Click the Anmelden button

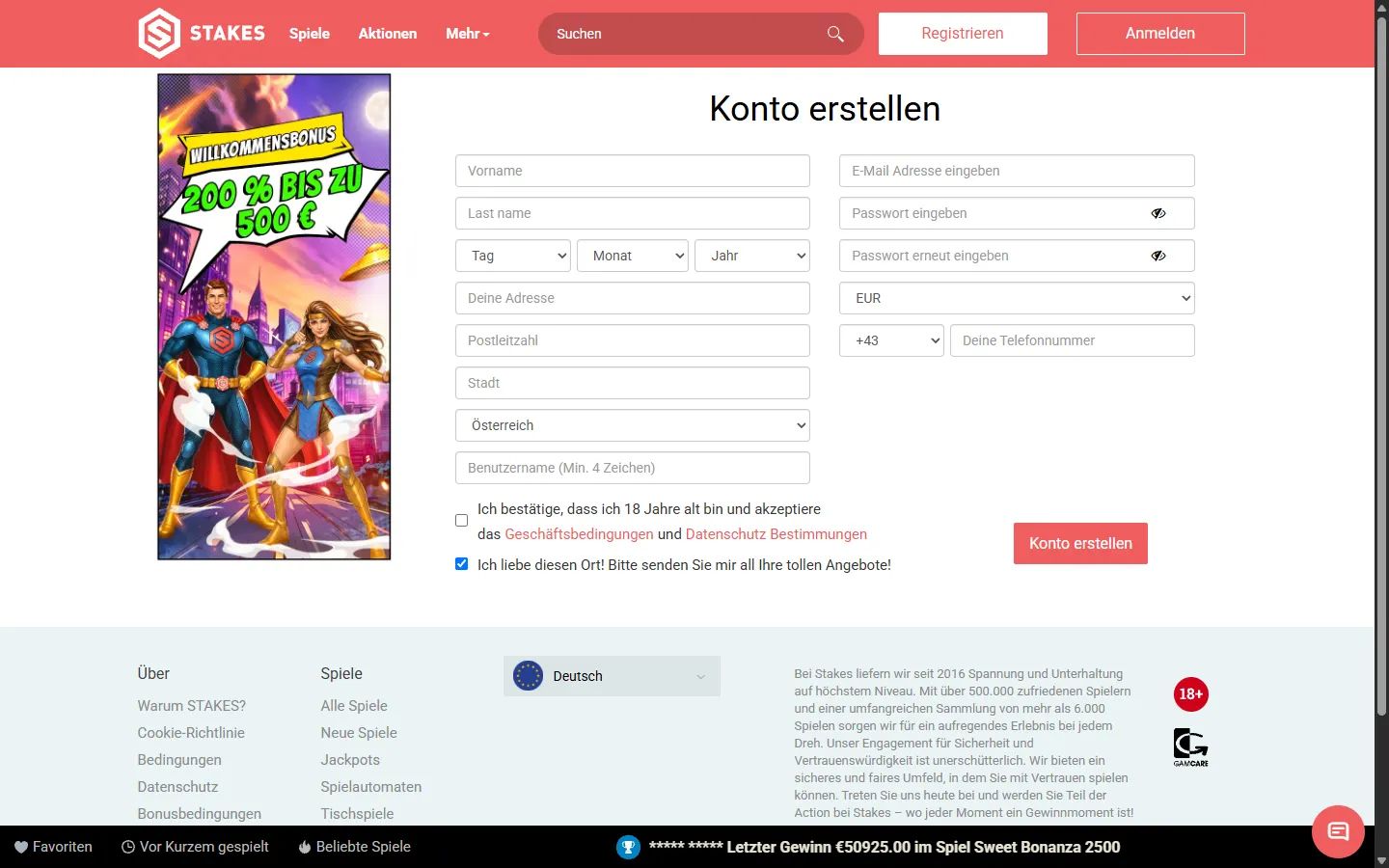tap(1160, 34)
